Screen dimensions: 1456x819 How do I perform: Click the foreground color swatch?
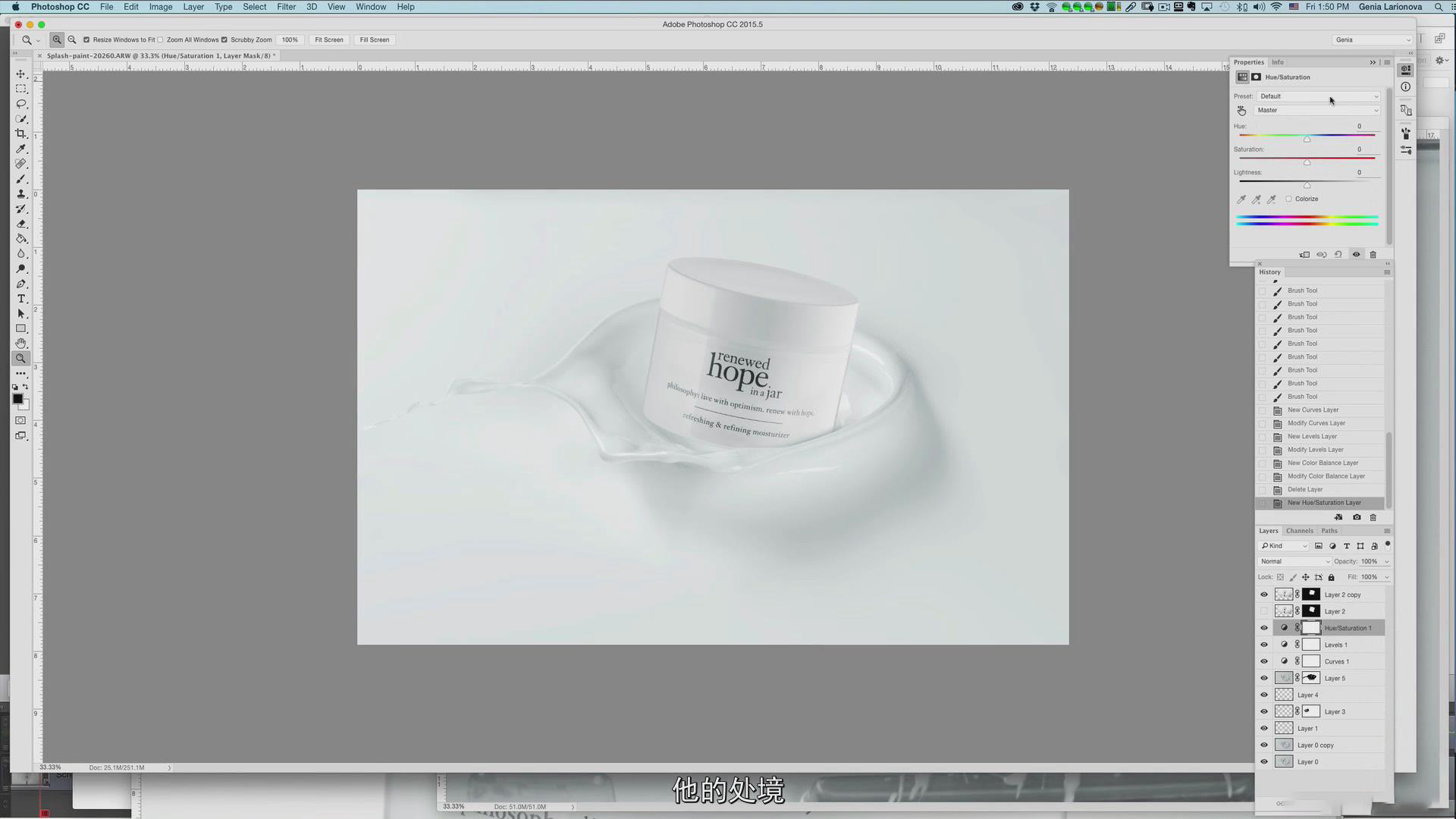pyautogui.click(x=17, y=399)
